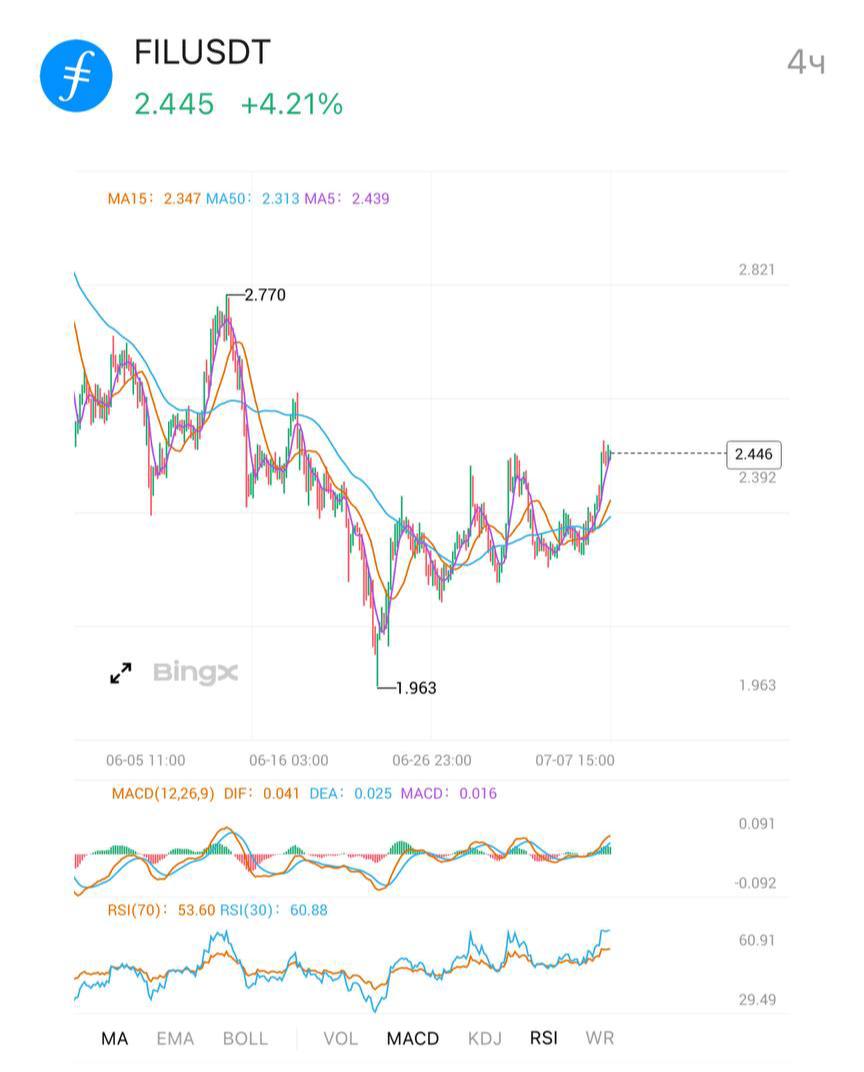Open the FILUSDT pair title
The width and height of the screenshot is (864, 1072).
click(x=202, y=52)
